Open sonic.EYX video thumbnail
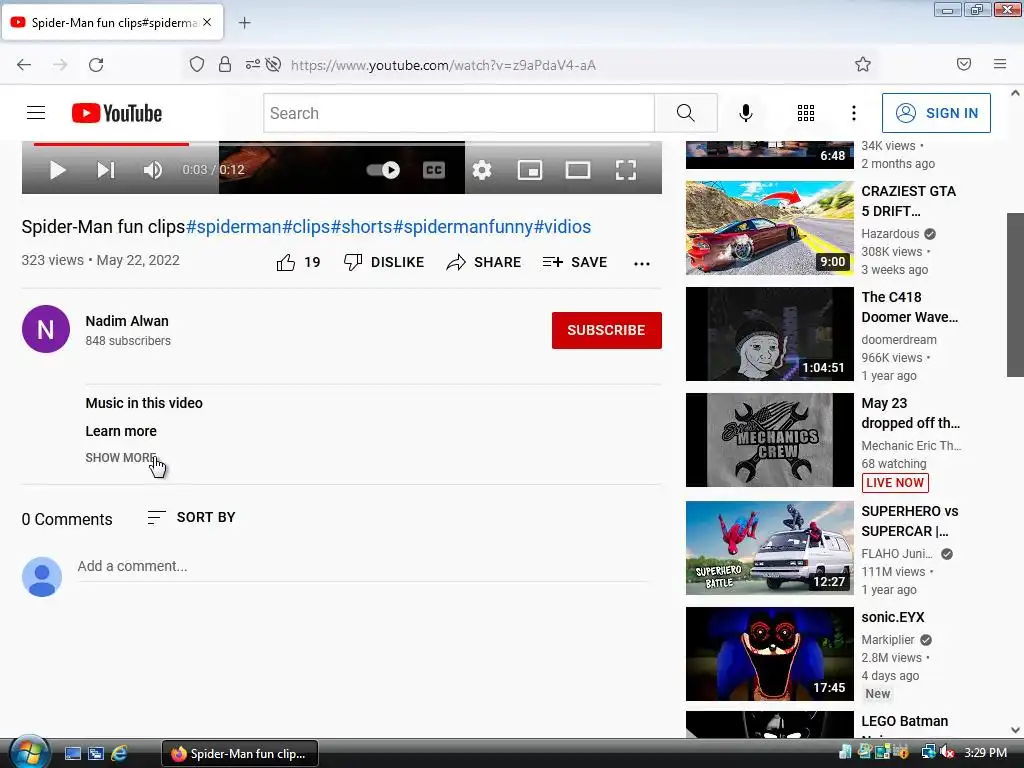This screenshot has height=768, width=1024. [x=769, y=654]
